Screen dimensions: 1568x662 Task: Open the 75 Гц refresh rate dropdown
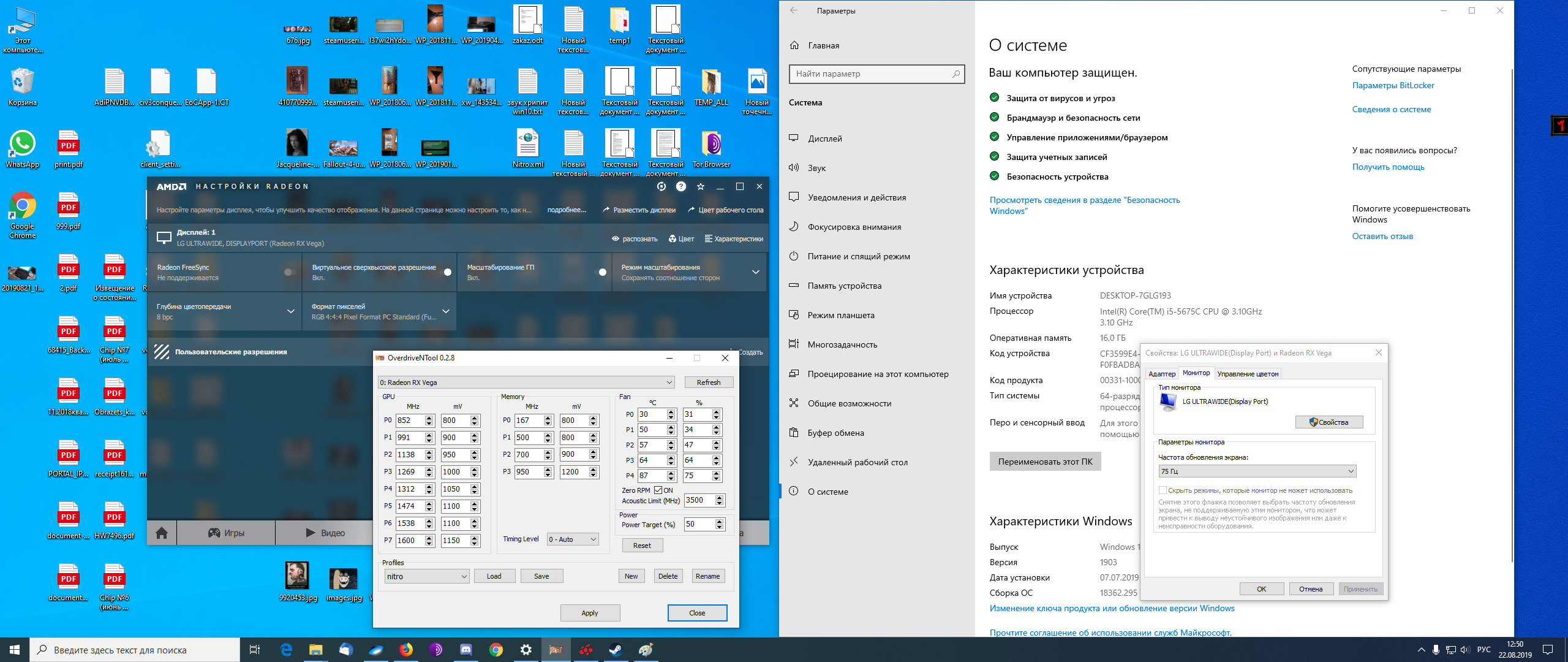click(x=1256, y=471)
